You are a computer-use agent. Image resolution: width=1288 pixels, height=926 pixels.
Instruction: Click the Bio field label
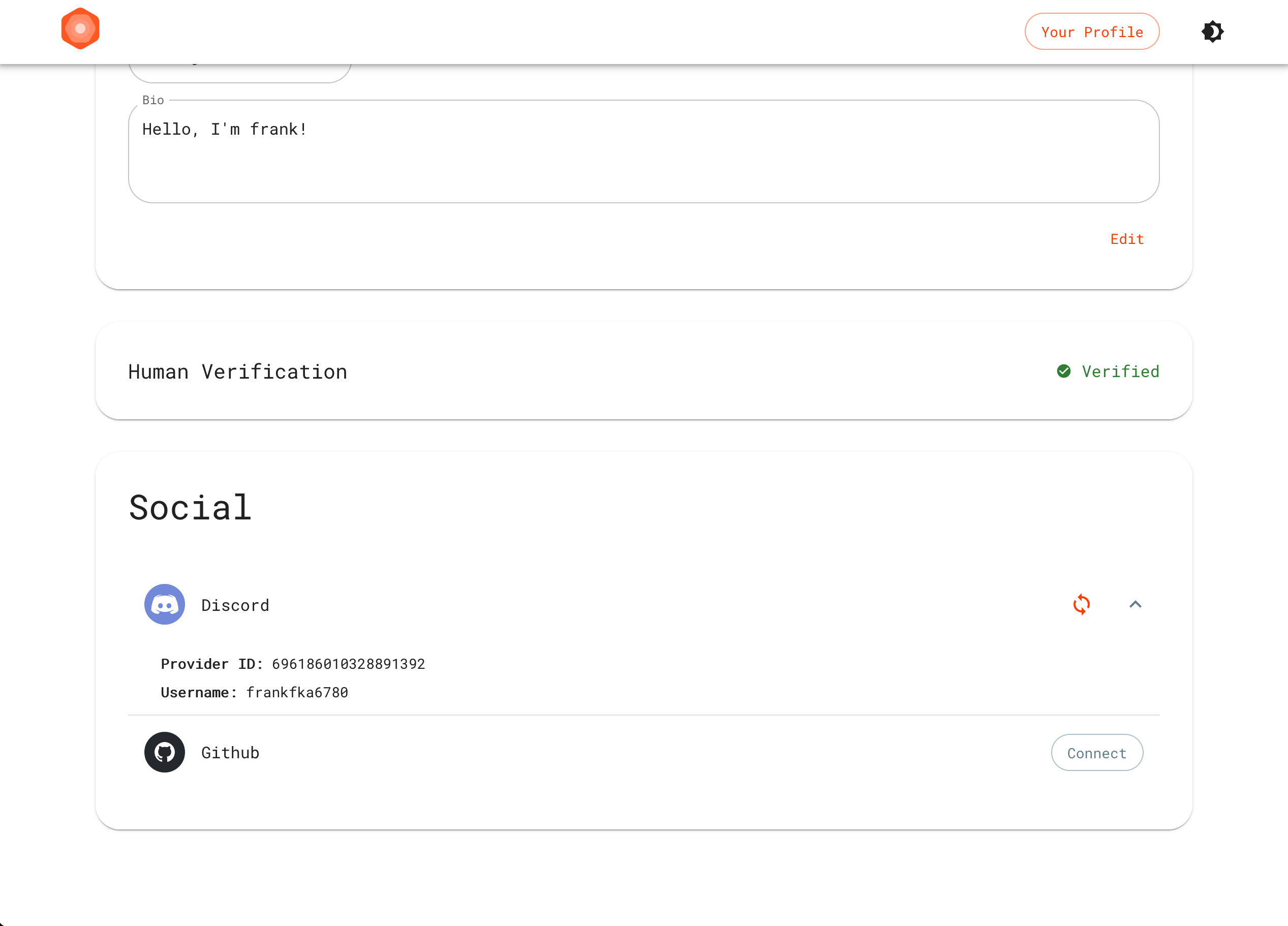153,101
